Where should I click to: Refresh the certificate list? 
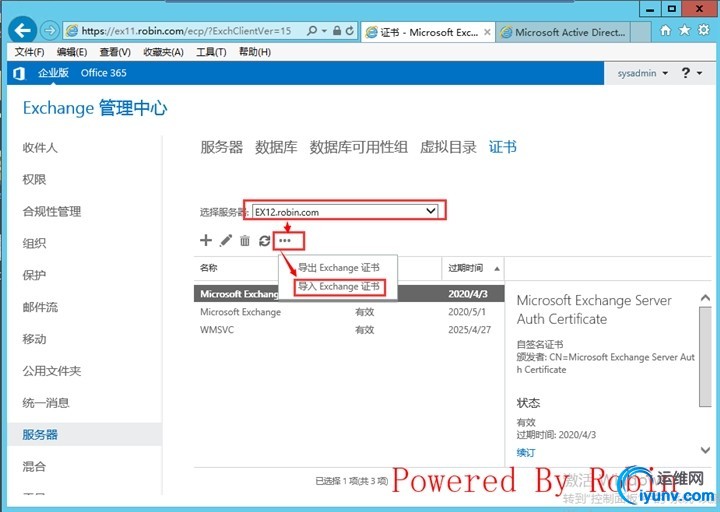264,240
